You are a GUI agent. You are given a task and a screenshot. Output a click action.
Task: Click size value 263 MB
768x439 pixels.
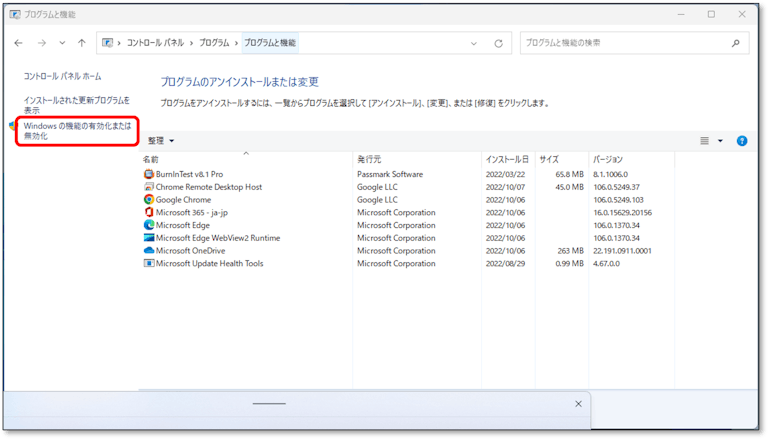click(570, 251)
